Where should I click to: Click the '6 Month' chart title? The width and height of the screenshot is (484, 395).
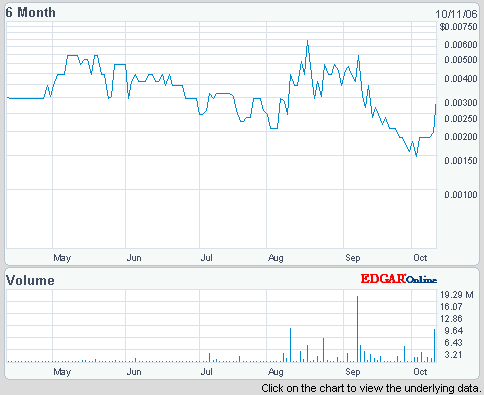[x=30, y=13]
